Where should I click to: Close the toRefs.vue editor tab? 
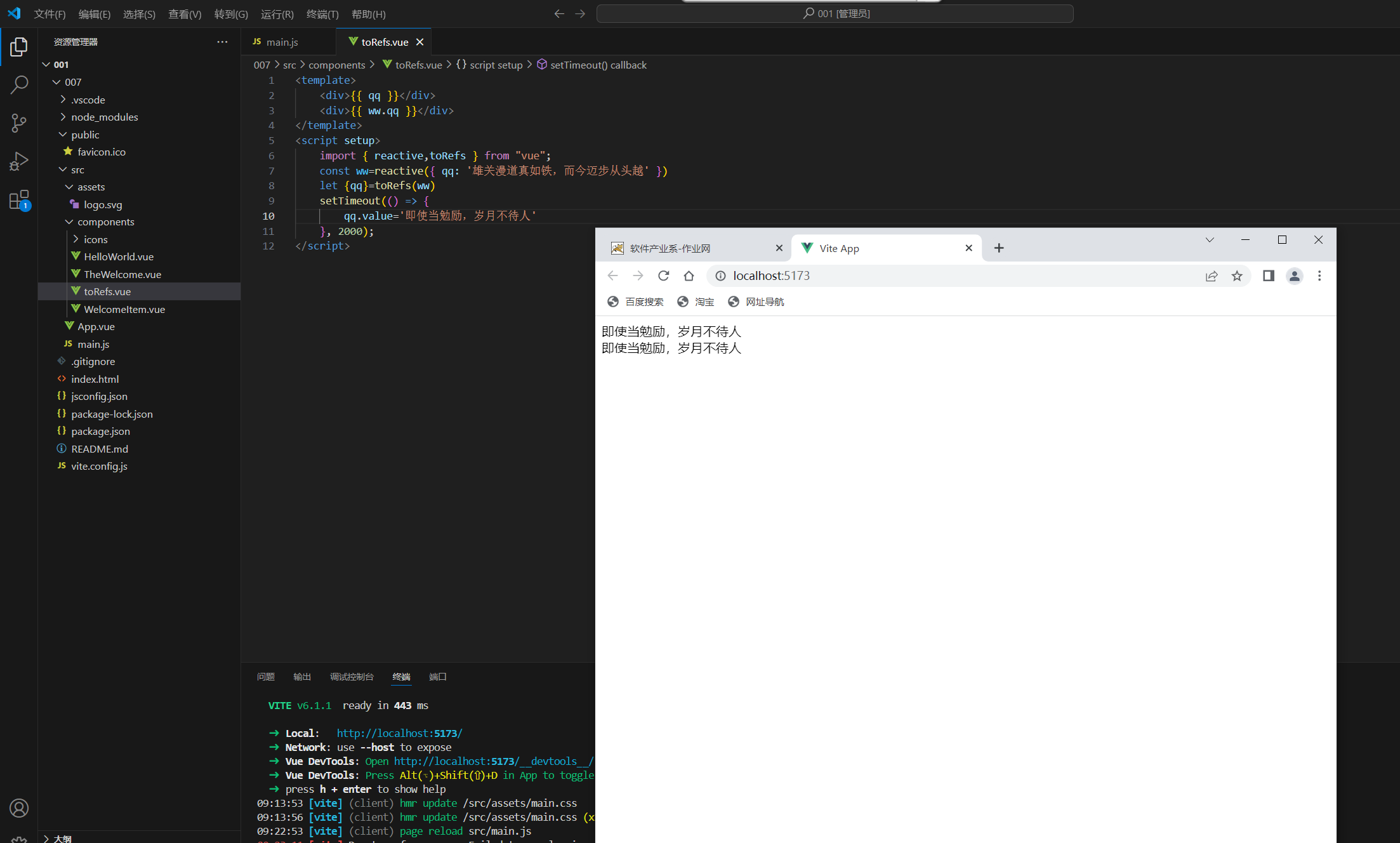419,42
